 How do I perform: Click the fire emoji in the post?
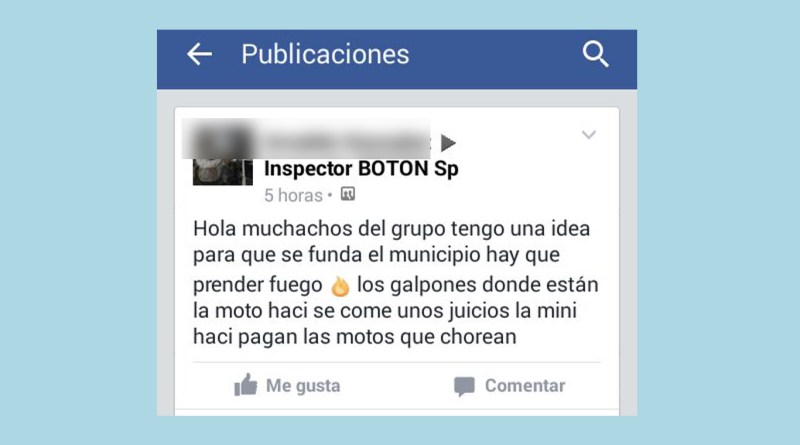340,286
